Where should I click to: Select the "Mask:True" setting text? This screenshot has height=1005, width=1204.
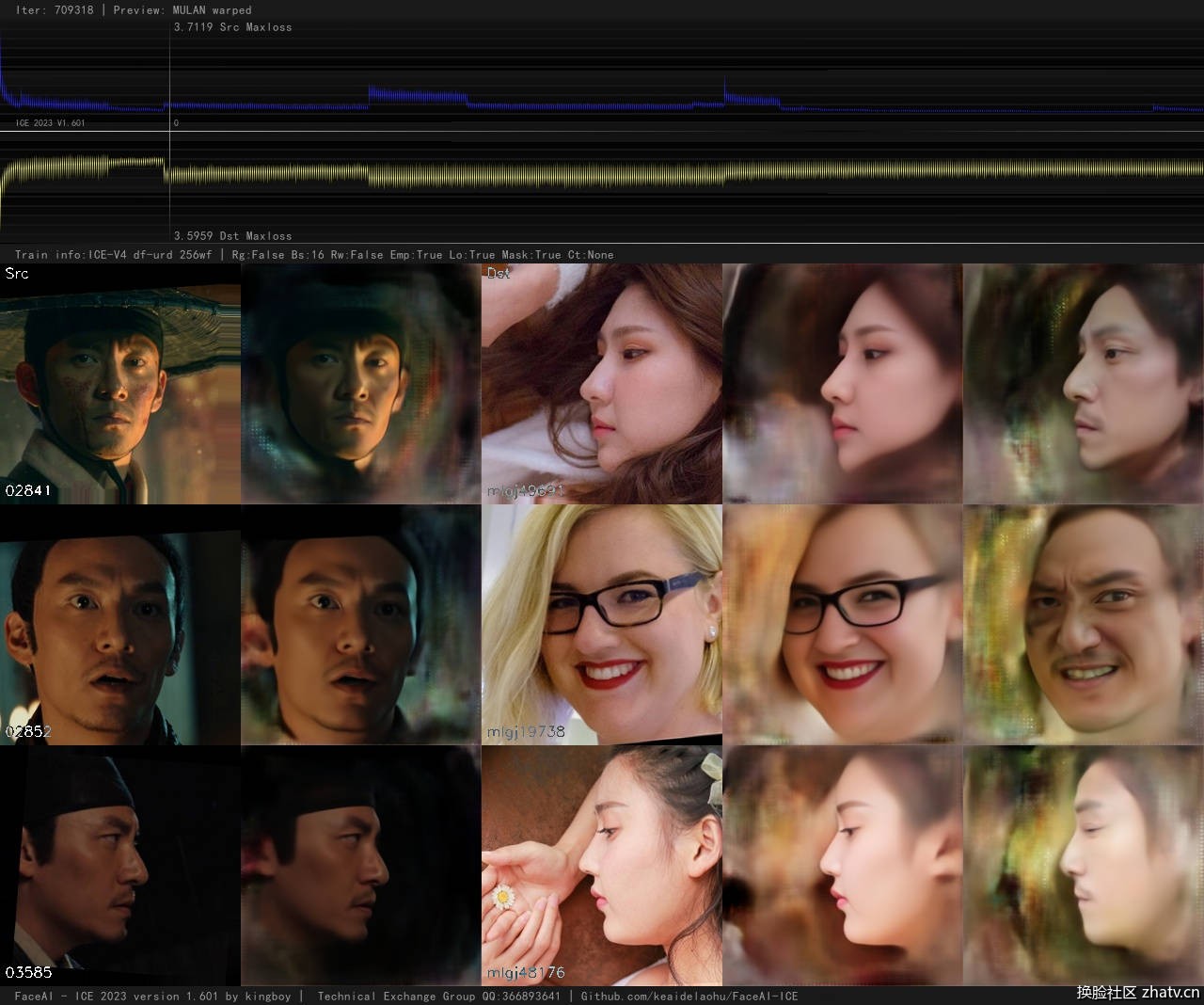click(531, 255)
